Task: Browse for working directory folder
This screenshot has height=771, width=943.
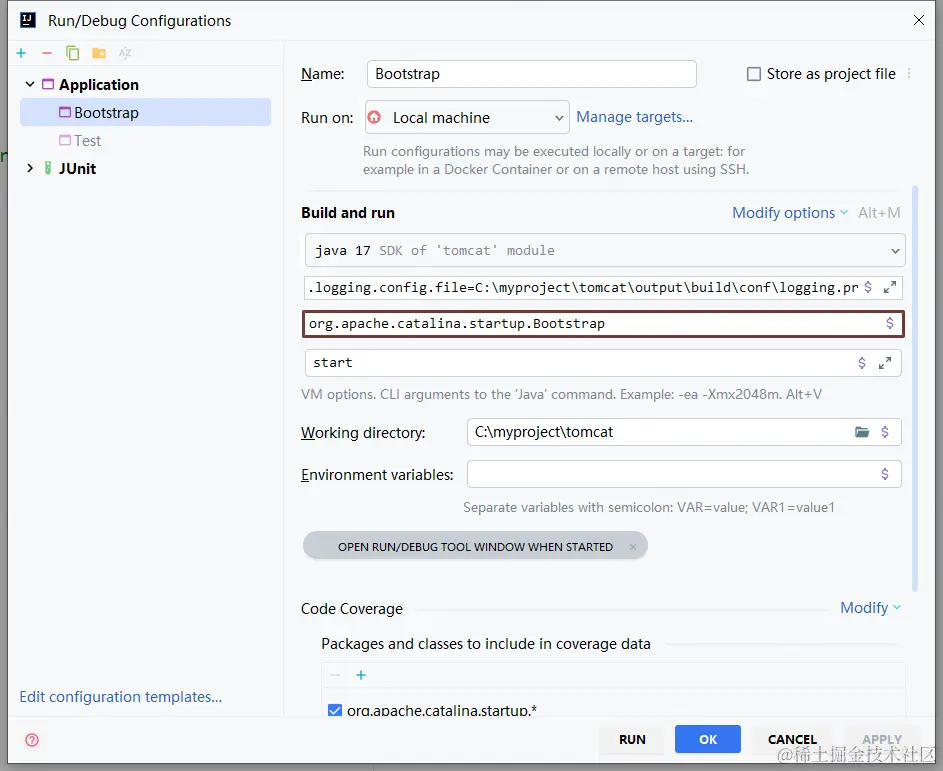Action: coord(862,432)
